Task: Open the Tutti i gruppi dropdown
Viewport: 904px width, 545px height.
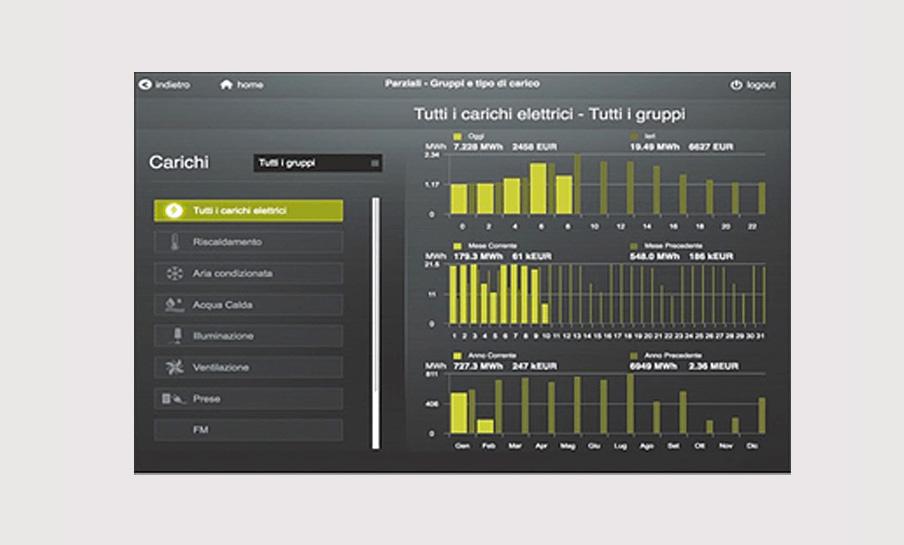Action: [318, 163]
